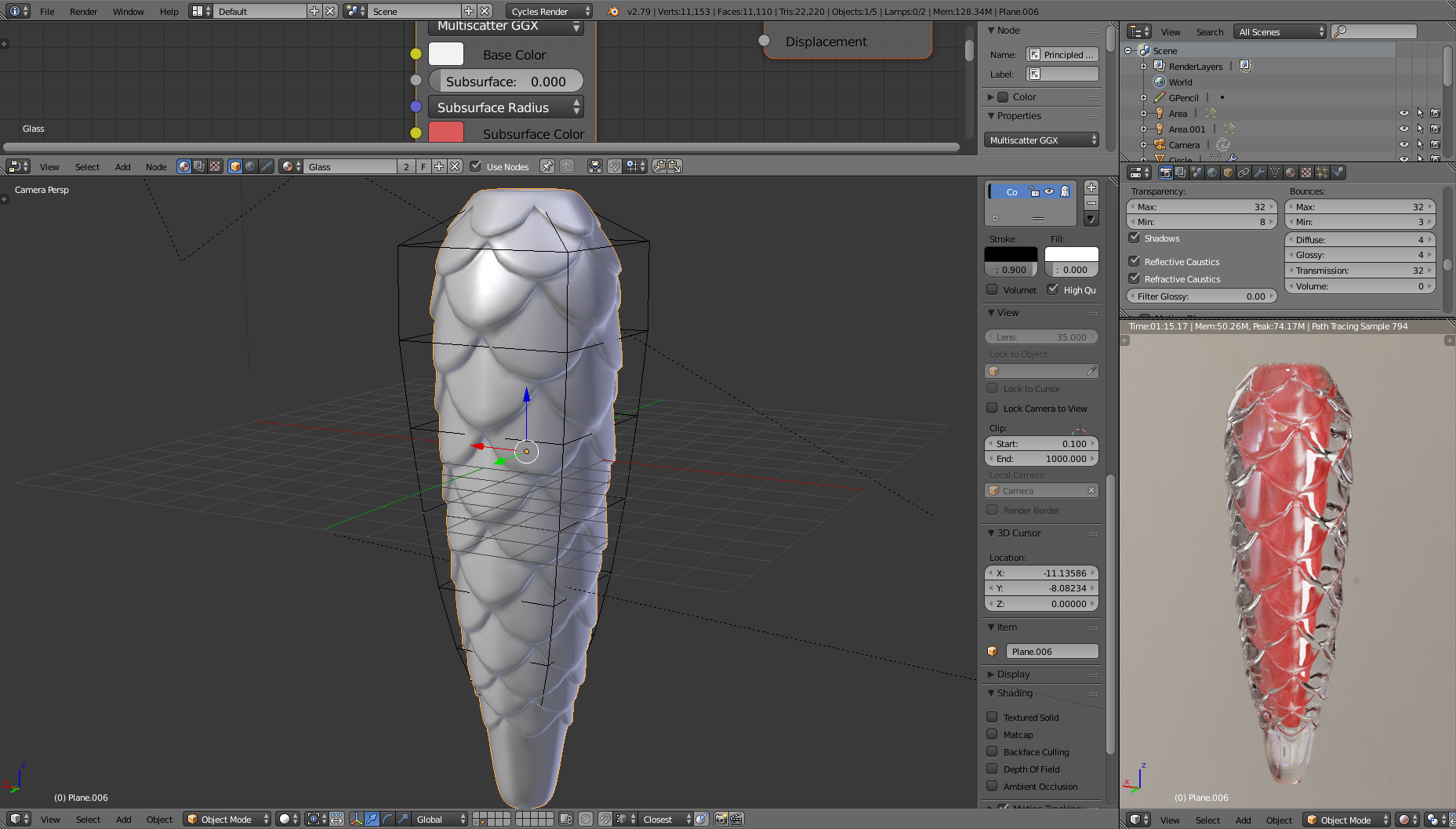Click the OpenGL render image icon
This screenshot has width=1456, height=829.
tap(721, 819)
